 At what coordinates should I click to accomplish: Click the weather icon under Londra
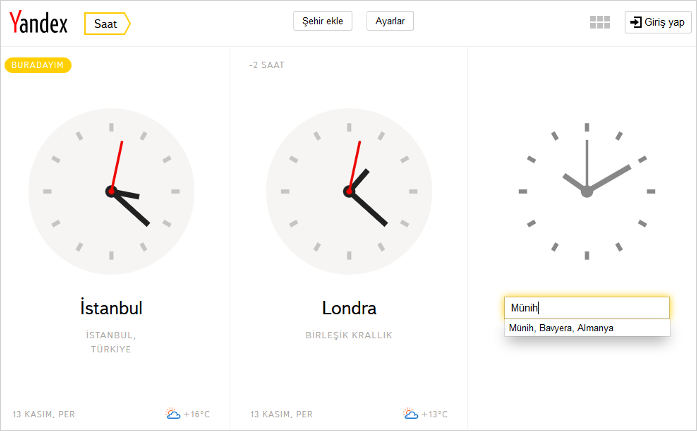[411, 414]
